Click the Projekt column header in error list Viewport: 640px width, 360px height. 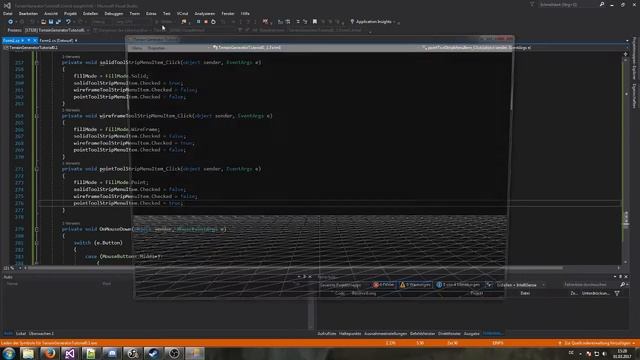(x=476, y=293)
